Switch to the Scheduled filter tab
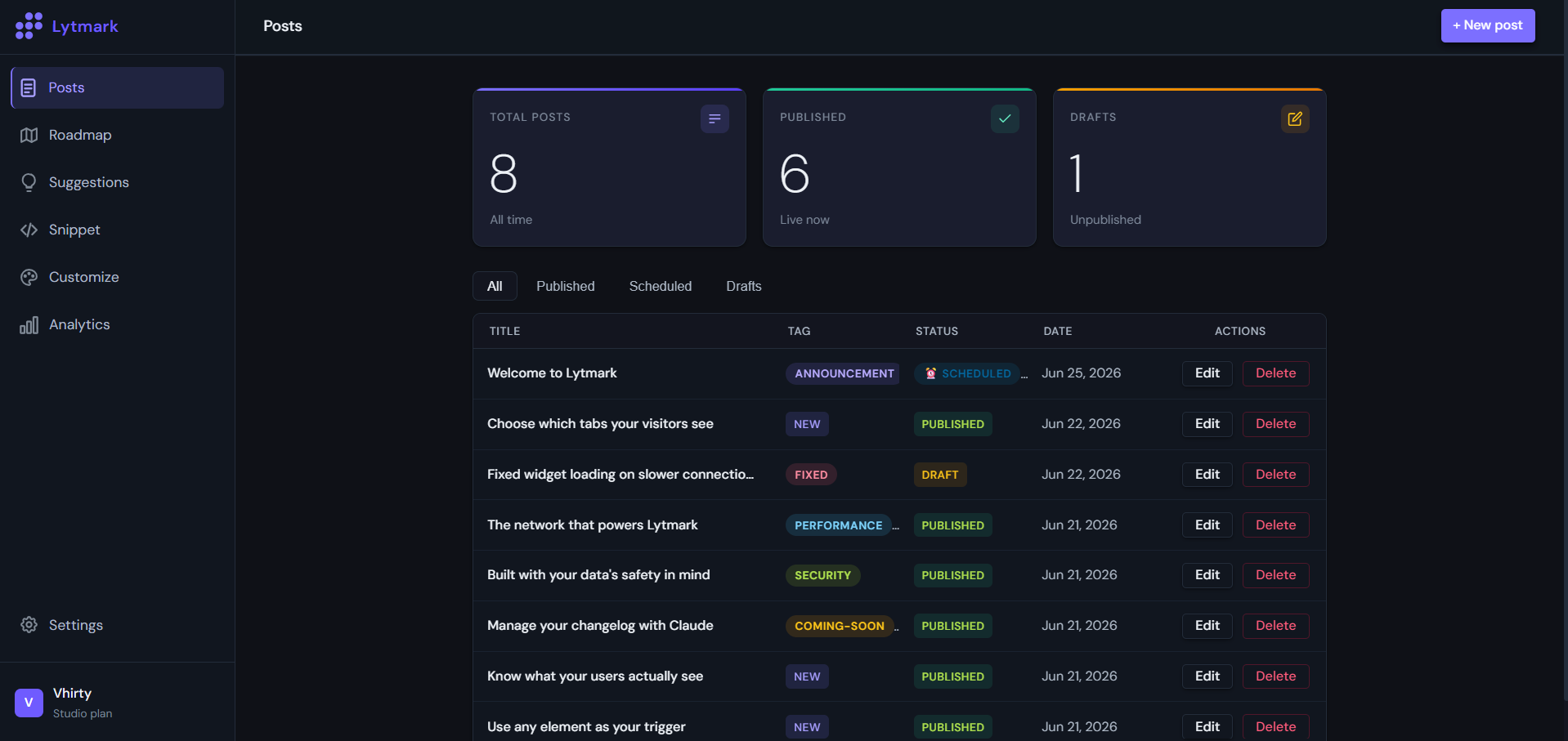1568x741 pixels. [661, 286]
